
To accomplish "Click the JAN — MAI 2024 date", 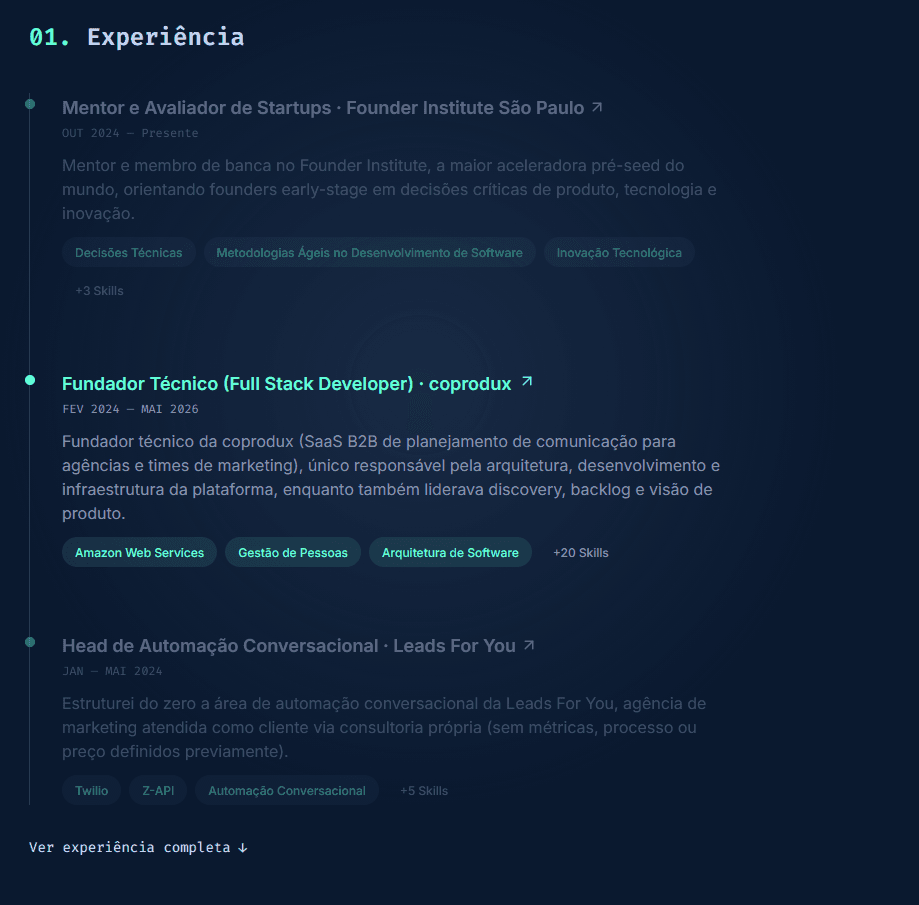I will point(112,671).
